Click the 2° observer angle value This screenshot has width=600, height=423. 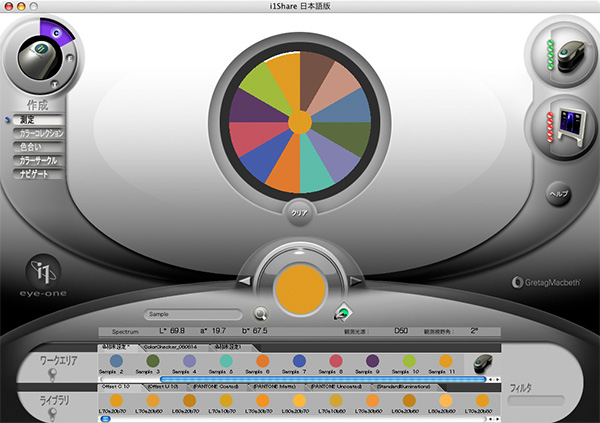pos(474,331)
